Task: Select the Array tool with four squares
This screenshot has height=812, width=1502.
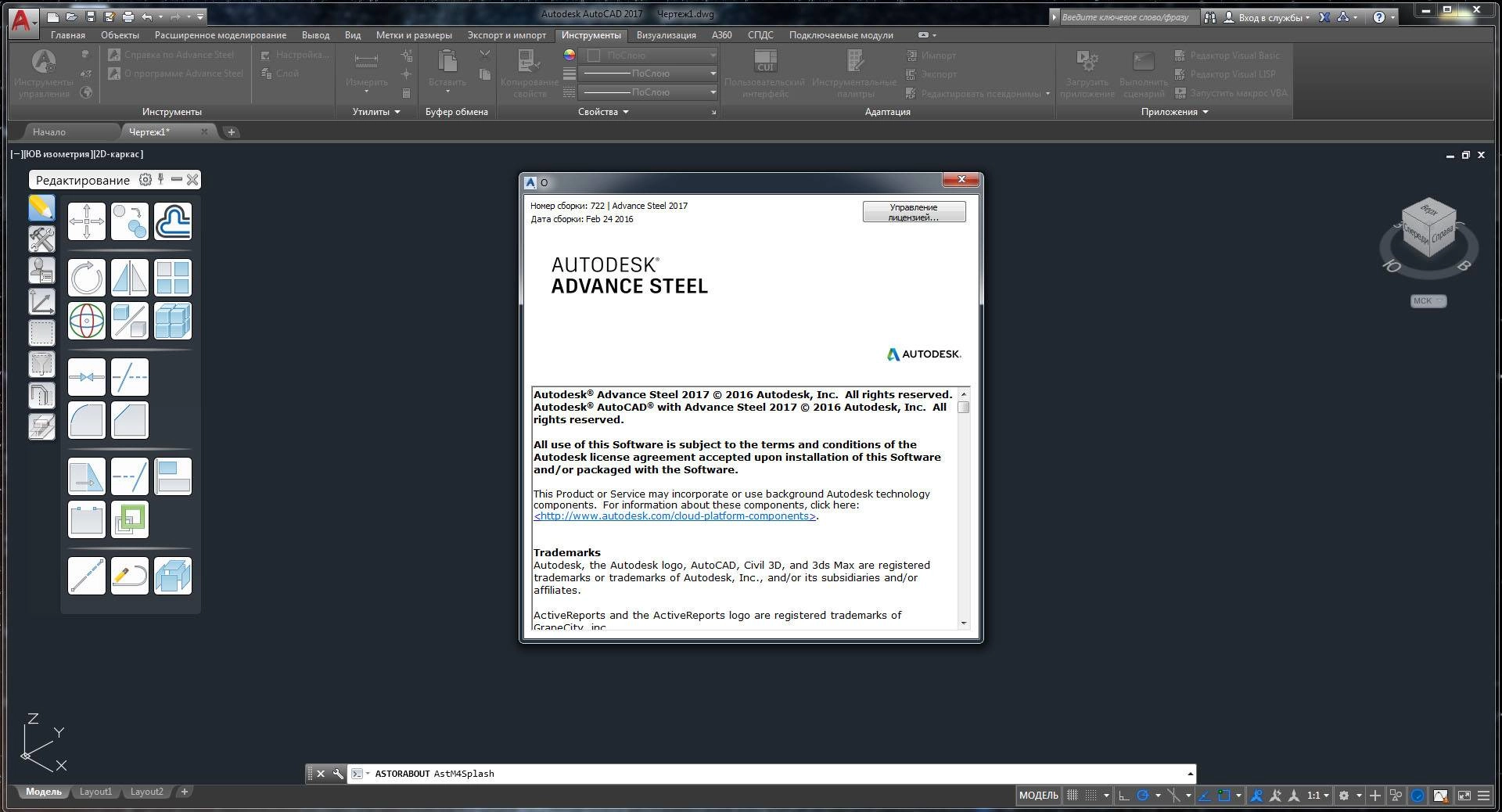Action: 173,278
